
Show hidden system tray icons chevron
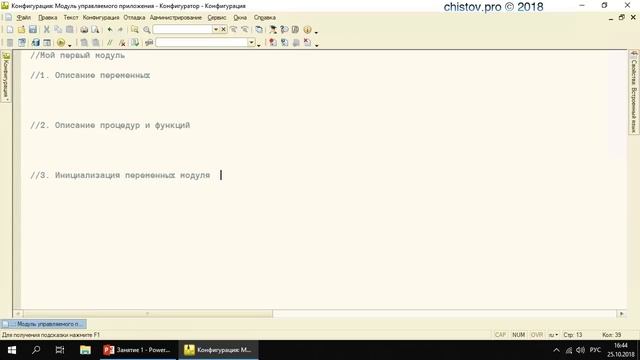tap(556, 350)
